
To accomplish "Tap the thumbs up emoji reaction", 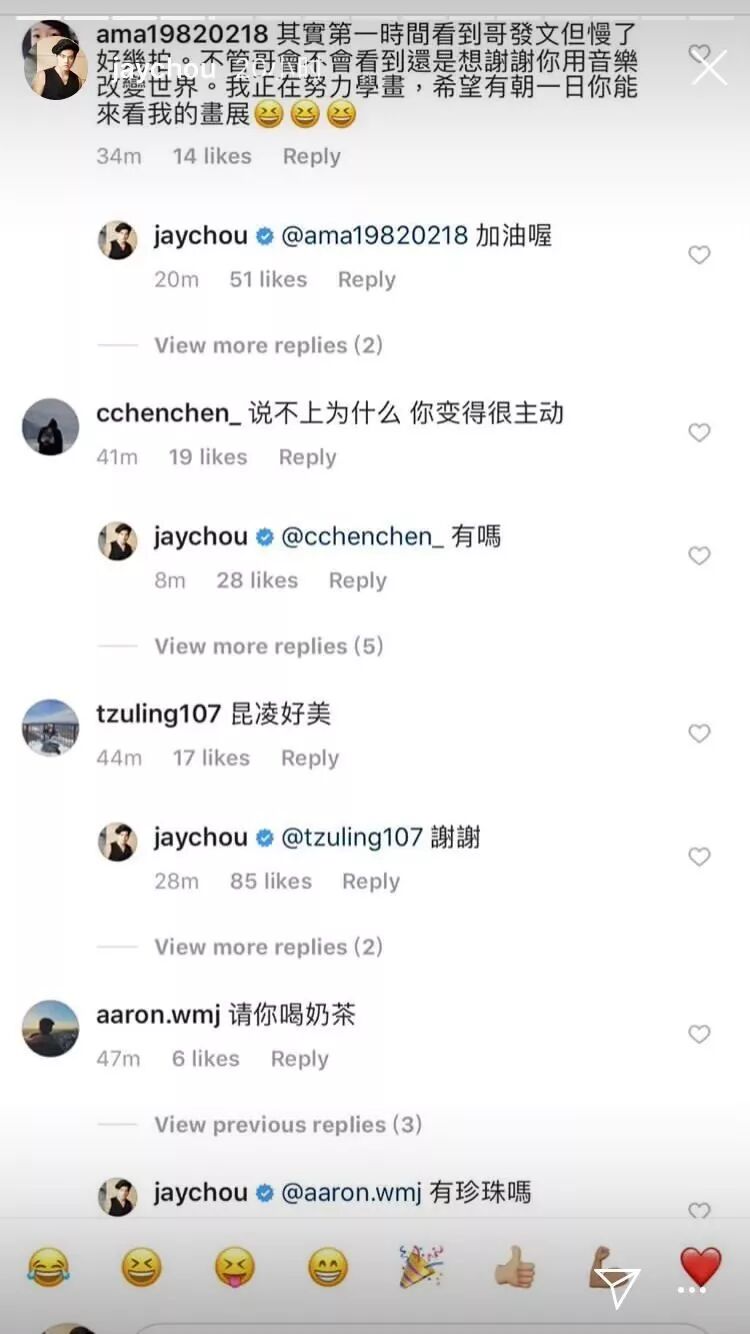I will click(x=515, y=1269).
